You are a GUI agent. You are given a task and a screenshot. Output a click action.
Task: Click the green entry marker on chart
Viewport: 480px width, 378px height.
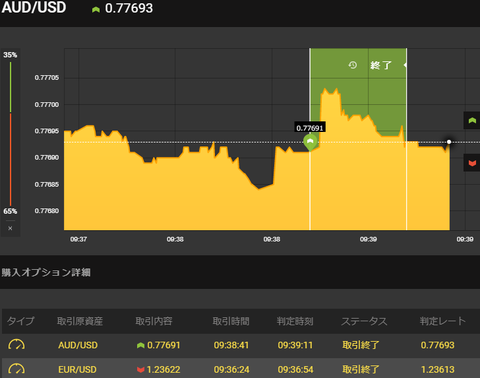click(x=310, y=142)
